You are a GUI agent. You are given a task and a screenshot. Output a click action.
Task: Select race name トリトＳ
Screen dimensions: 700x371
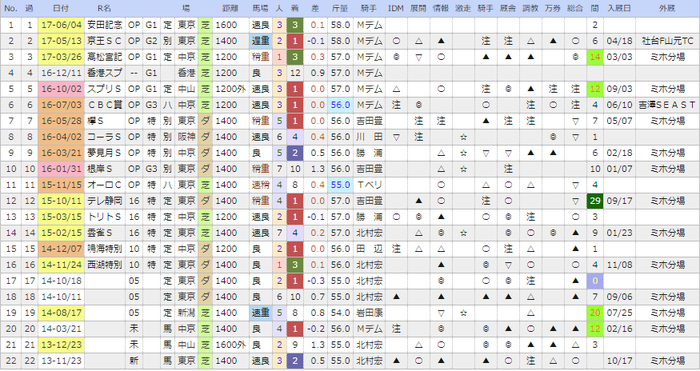point(105,217)
